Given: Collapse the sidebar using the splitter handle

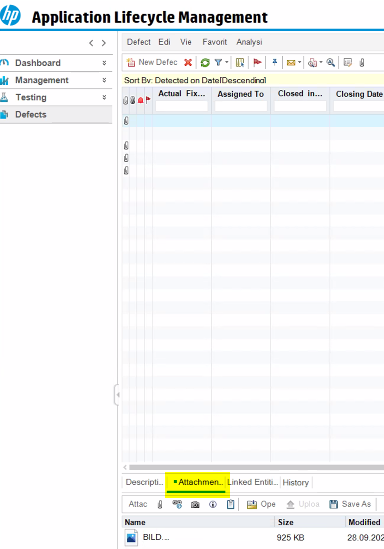Looking at the screenshot, I should click(117, 395).
